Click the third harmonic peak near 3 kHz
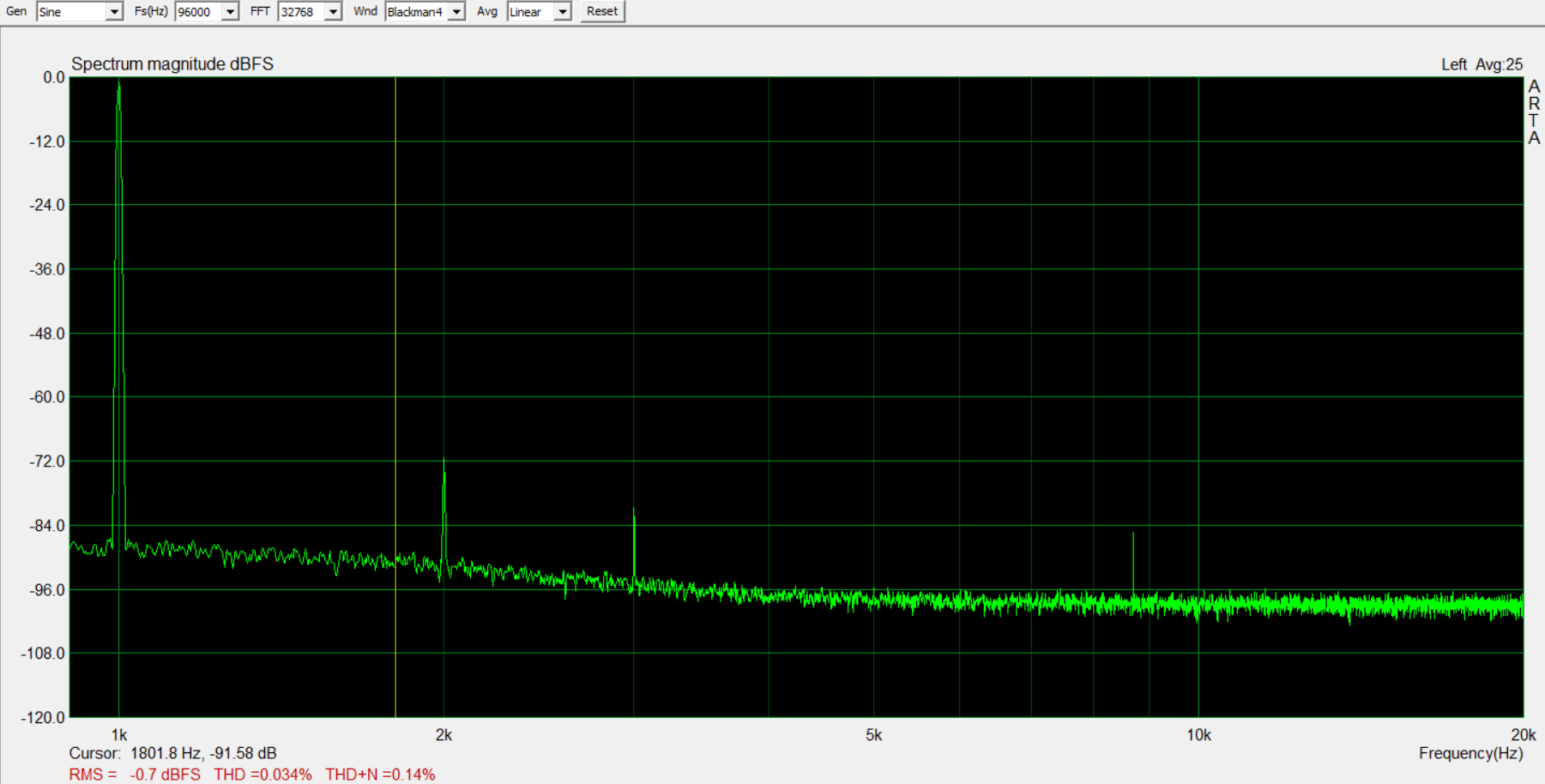 634,545
